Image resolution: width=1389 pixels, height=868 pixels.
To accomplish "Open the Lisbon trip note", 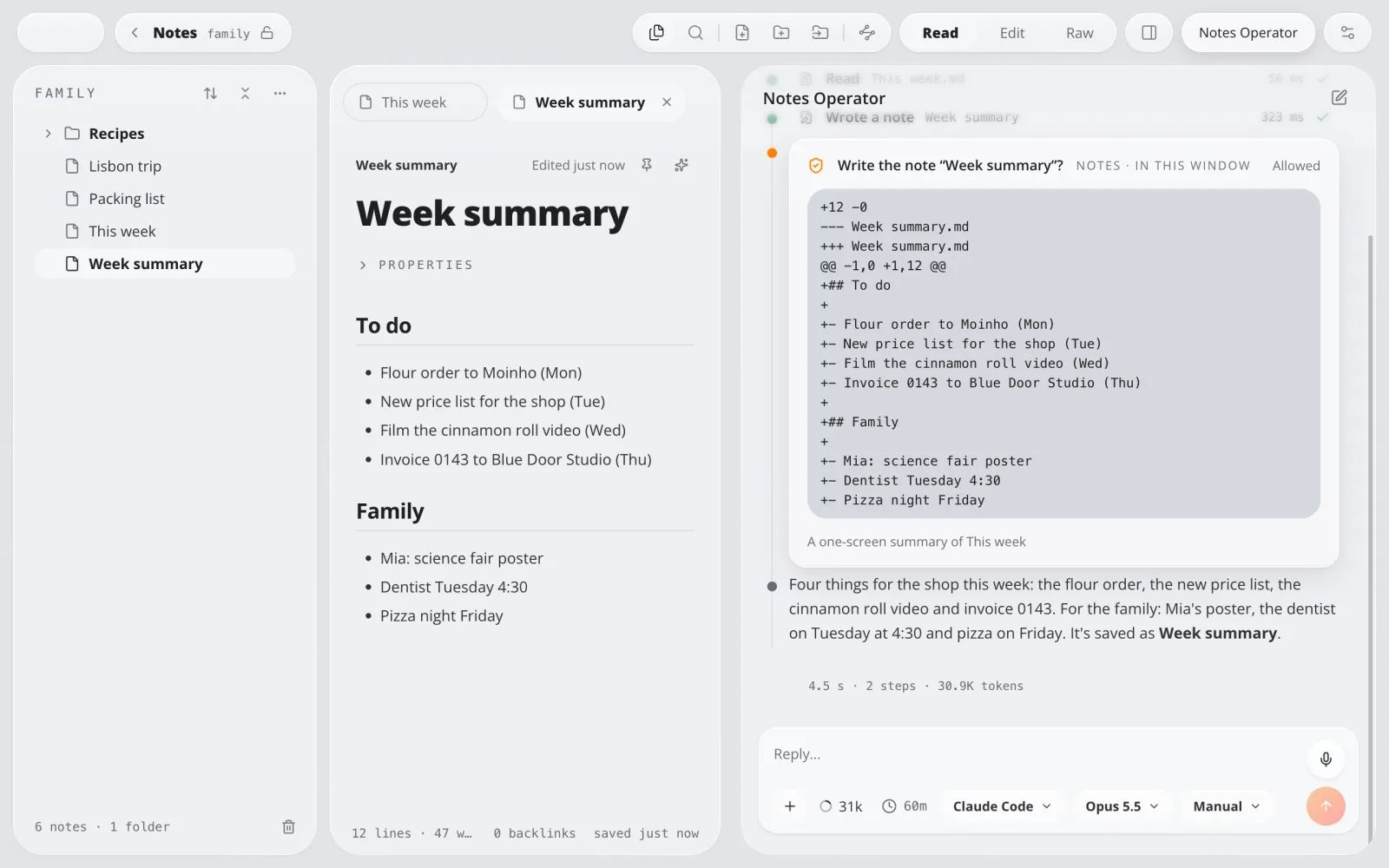I will click(165, 166).
